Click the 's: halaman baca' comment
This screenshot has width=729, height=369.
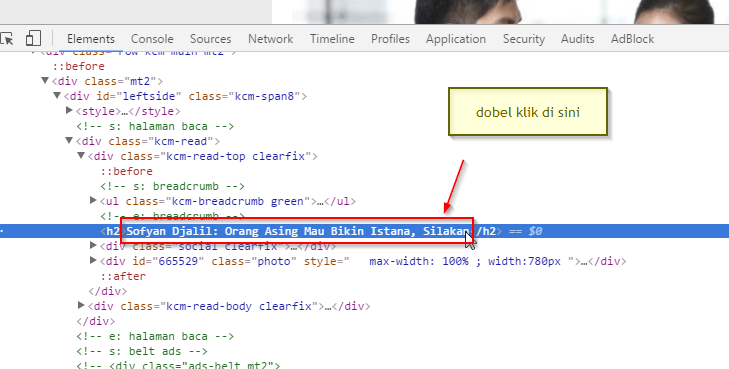(155, 126)
